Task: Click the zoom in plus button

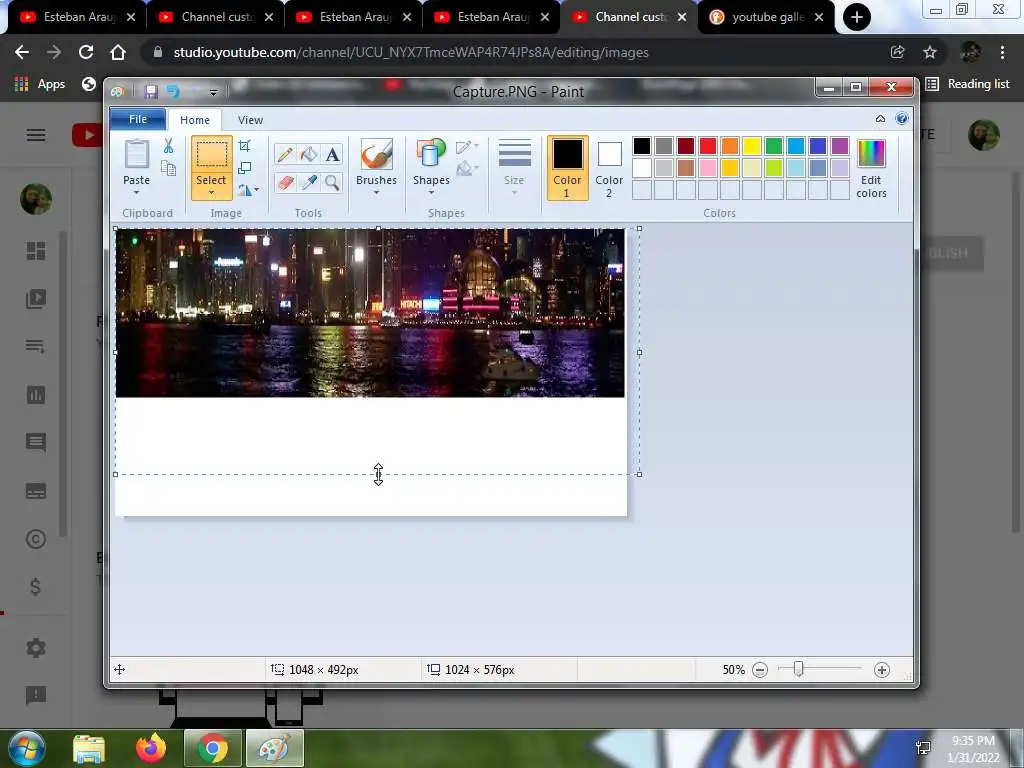Action: coord(882,670)
